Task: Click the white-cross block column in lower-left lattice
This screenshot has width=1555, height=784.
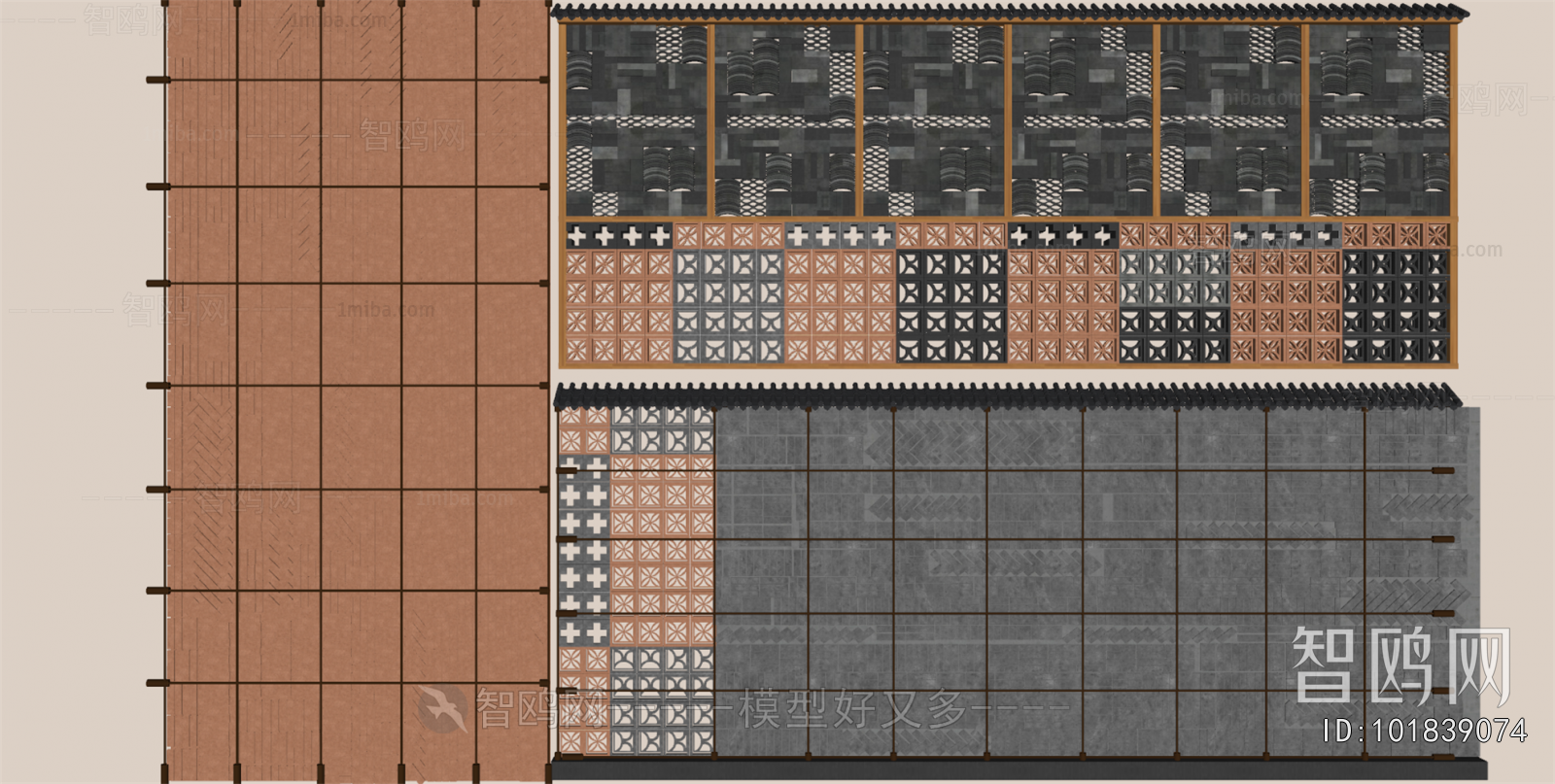Action: 583,544
